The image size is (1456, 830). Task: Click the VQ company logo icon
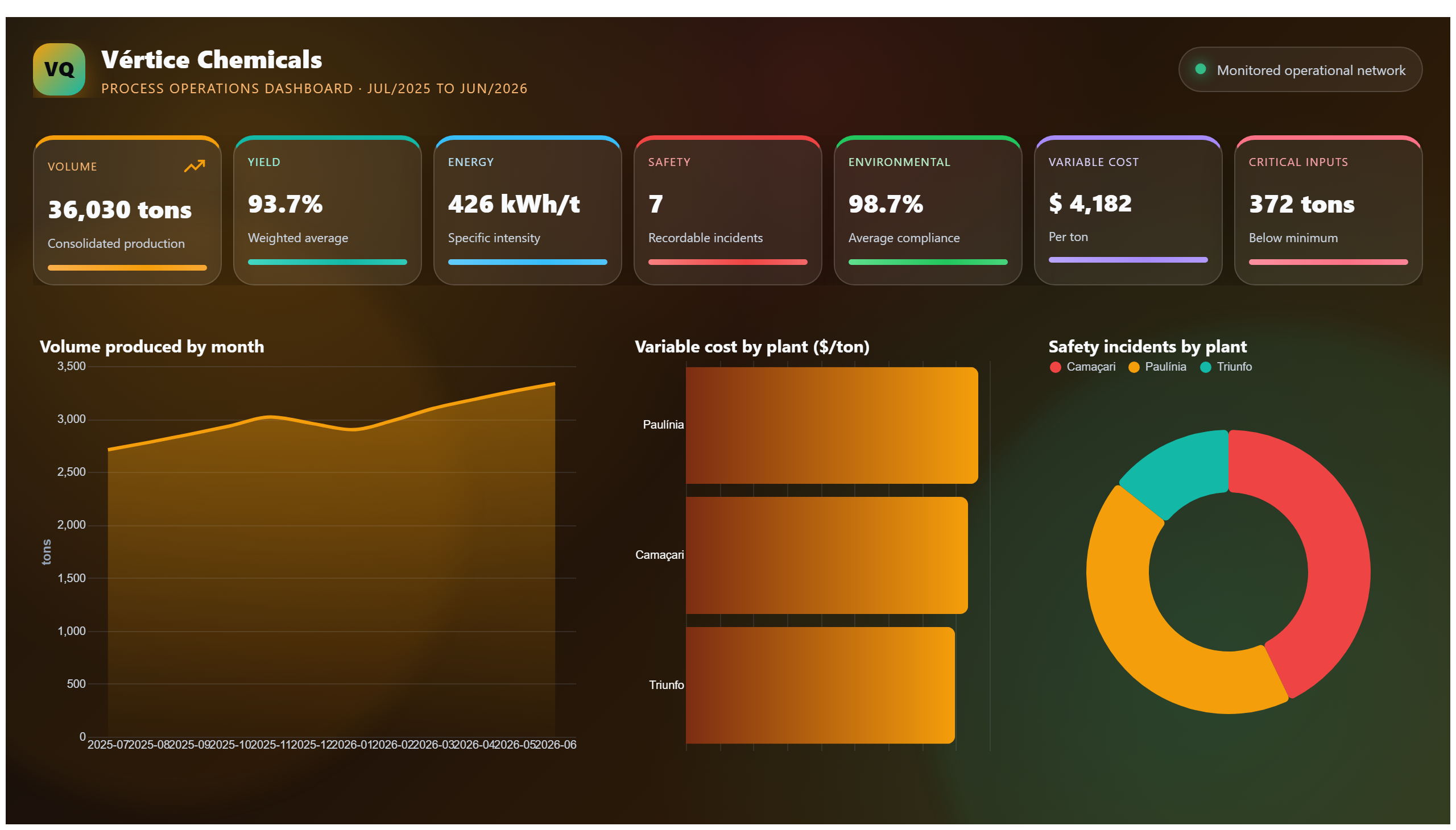click(59, 69)
